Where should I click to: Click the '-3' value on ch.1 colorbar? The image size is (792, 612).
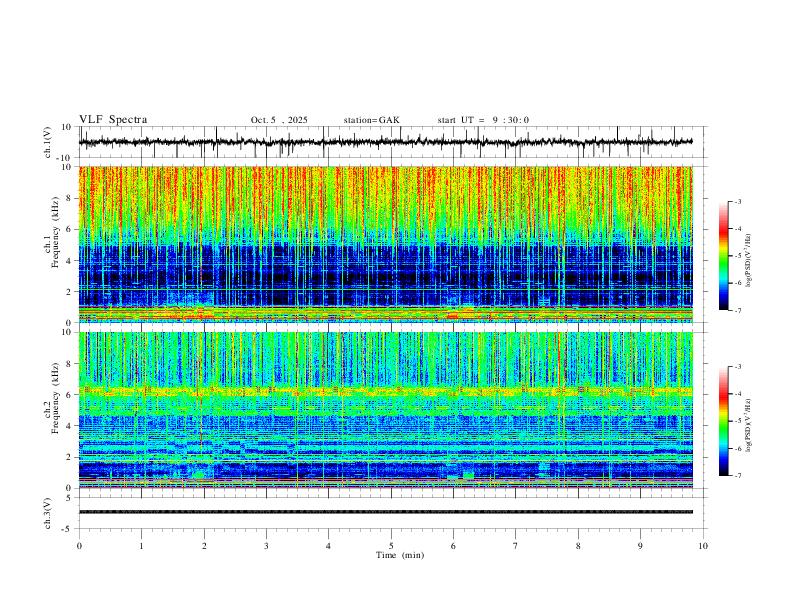pyautogui.click(x=738, y=201)
